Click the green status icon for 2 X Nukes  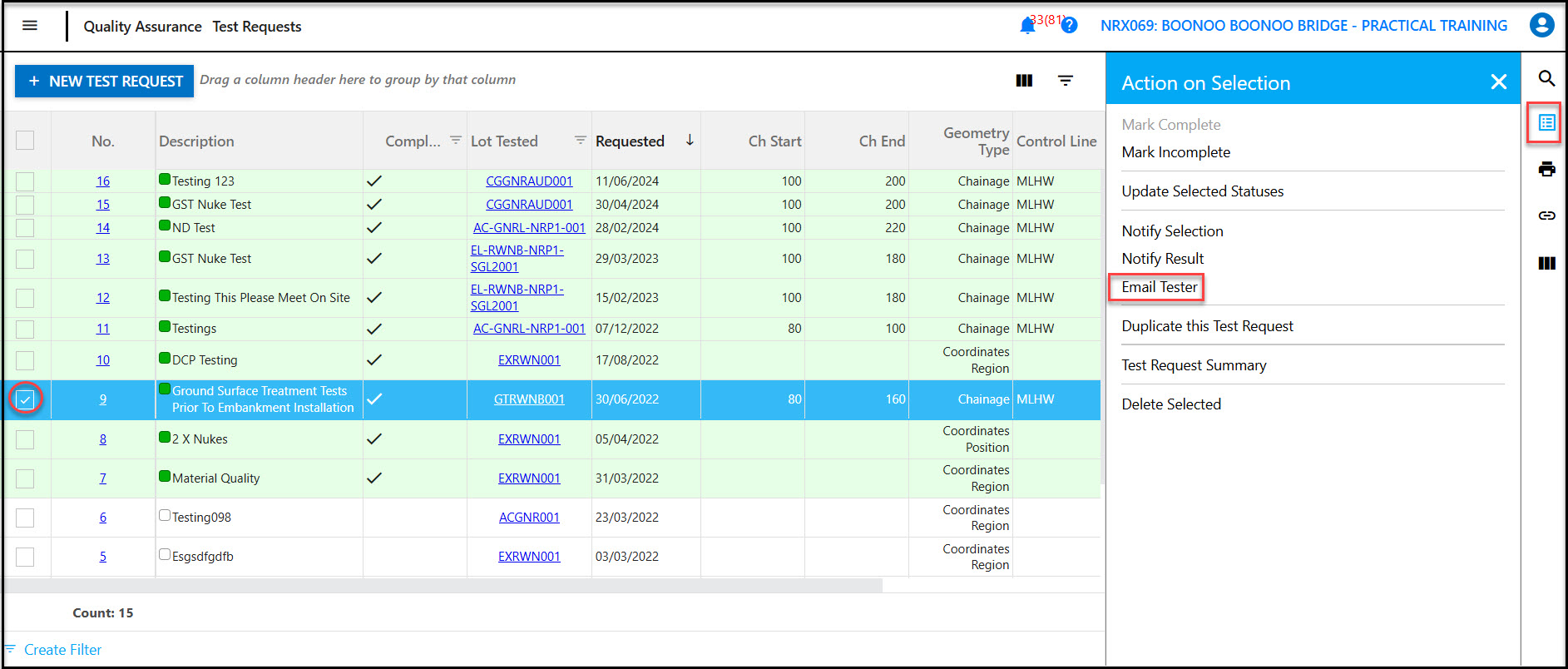pyautogui.click(x=165, y=438)
